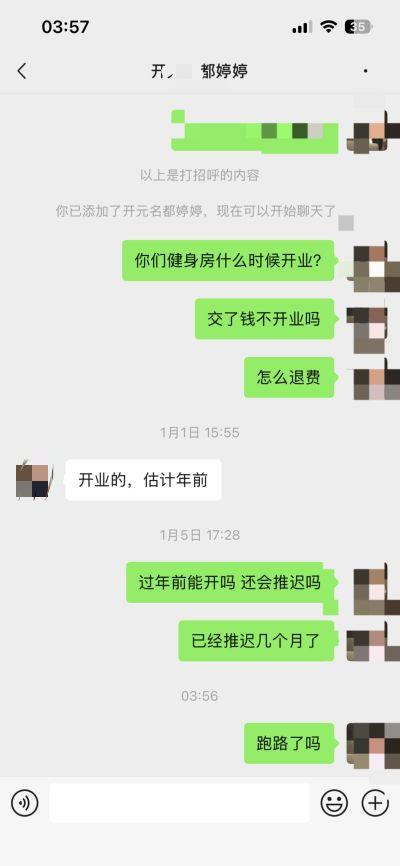This screenshot has height=866, width=400.
Task: Select the reply bubble 开业的,估计年前
Action: [x=143, y=480]
